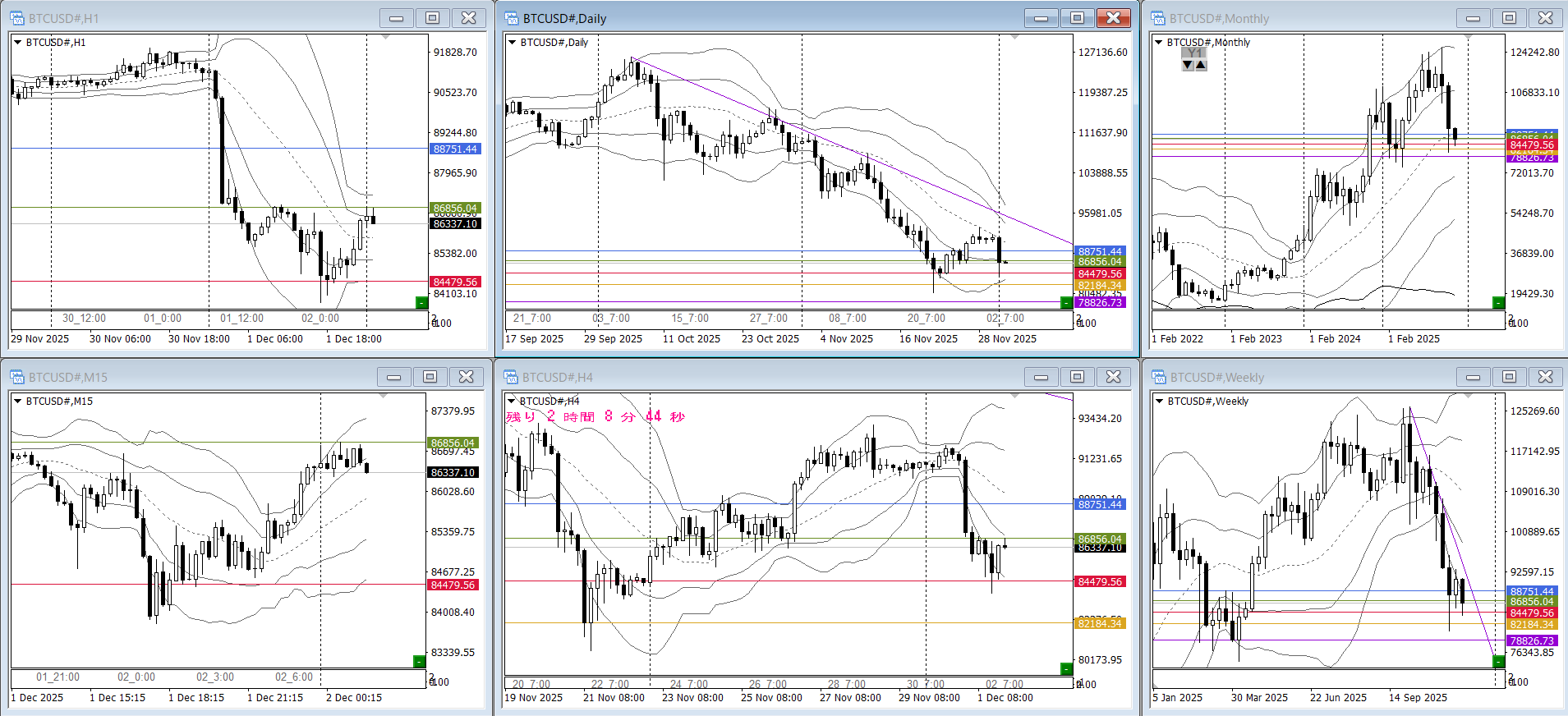The height and width of the screenshot is (716, 1568).
Task: Toggle green minus square on H1 chart
Action: (421, 303)
